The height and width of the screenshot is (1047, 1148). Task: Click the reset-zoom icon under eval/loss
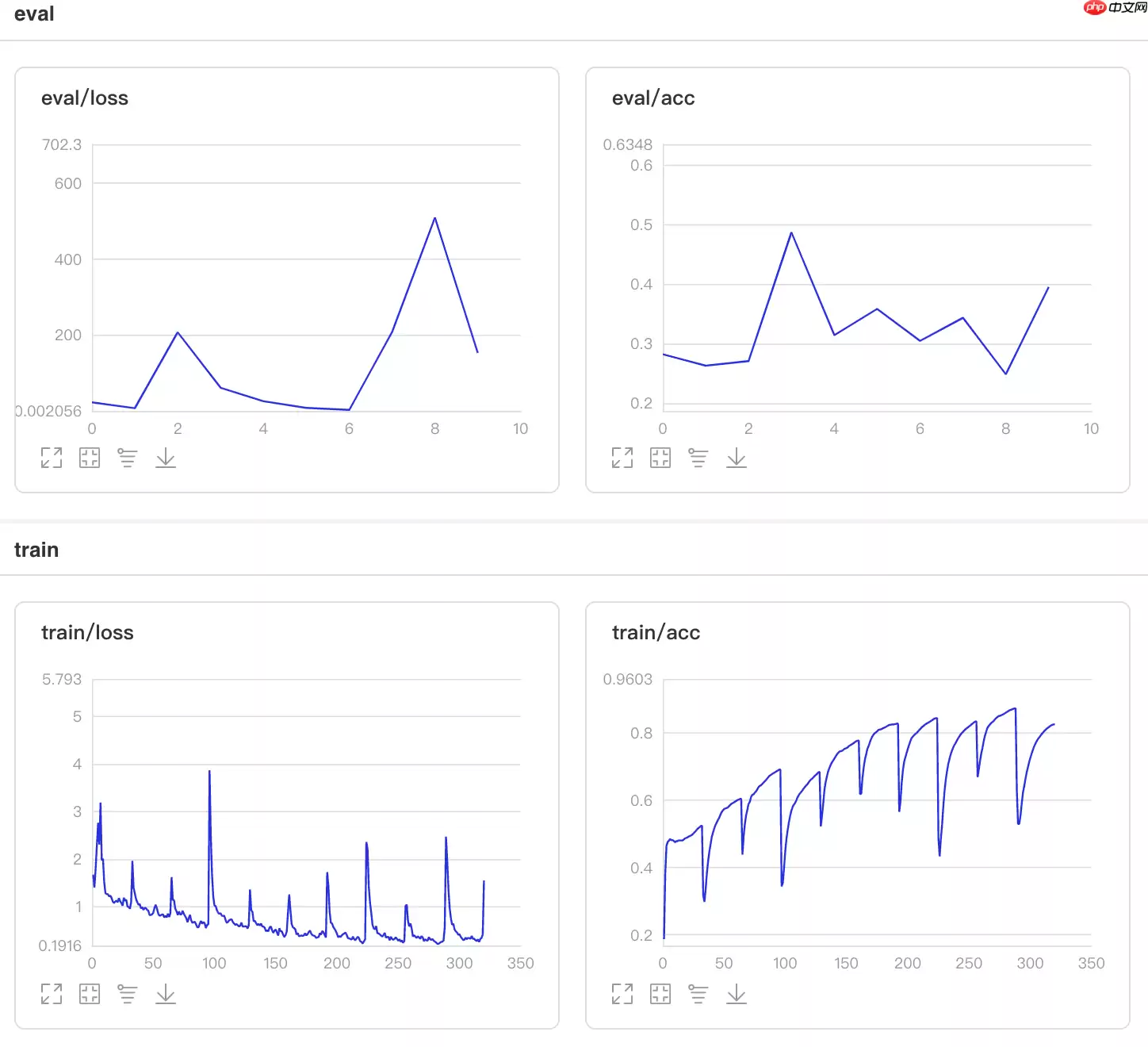[x=90, y=458]
